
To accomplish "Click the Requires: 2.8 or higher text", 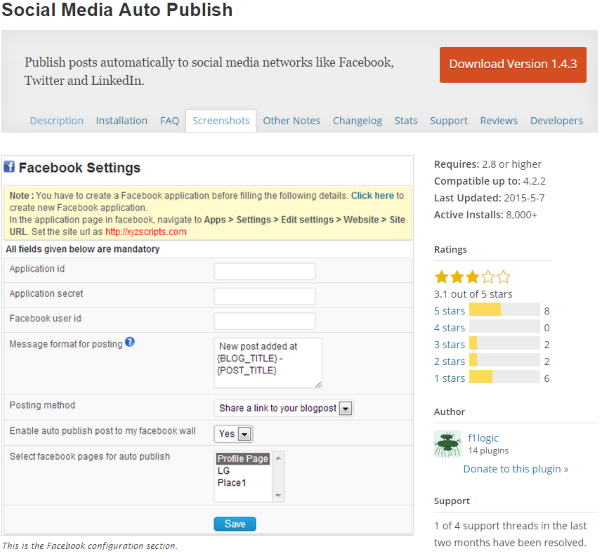I will point(488,164).
